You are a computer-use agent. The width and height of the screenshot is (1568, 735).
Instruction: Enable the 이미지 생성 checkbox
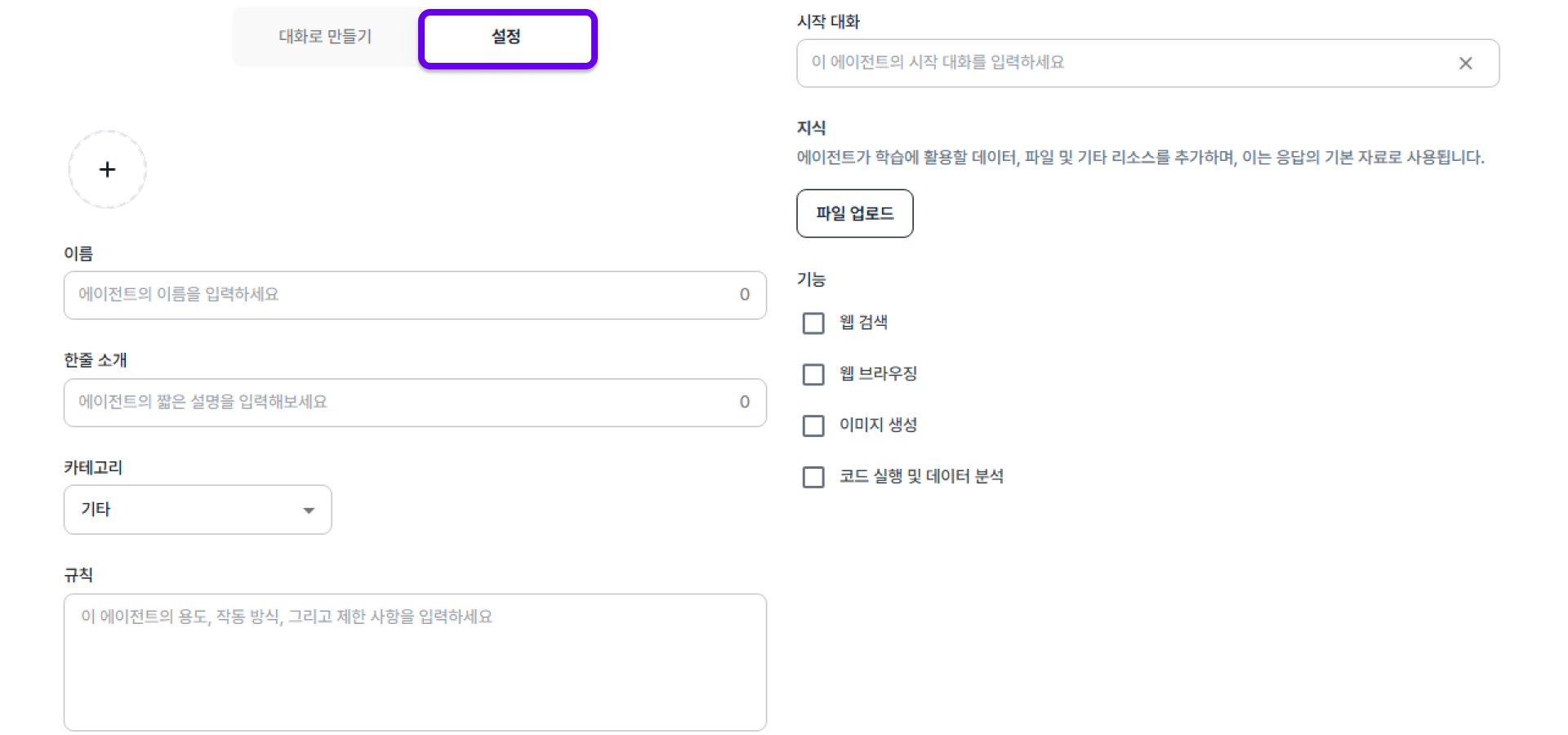pos(813,425)
